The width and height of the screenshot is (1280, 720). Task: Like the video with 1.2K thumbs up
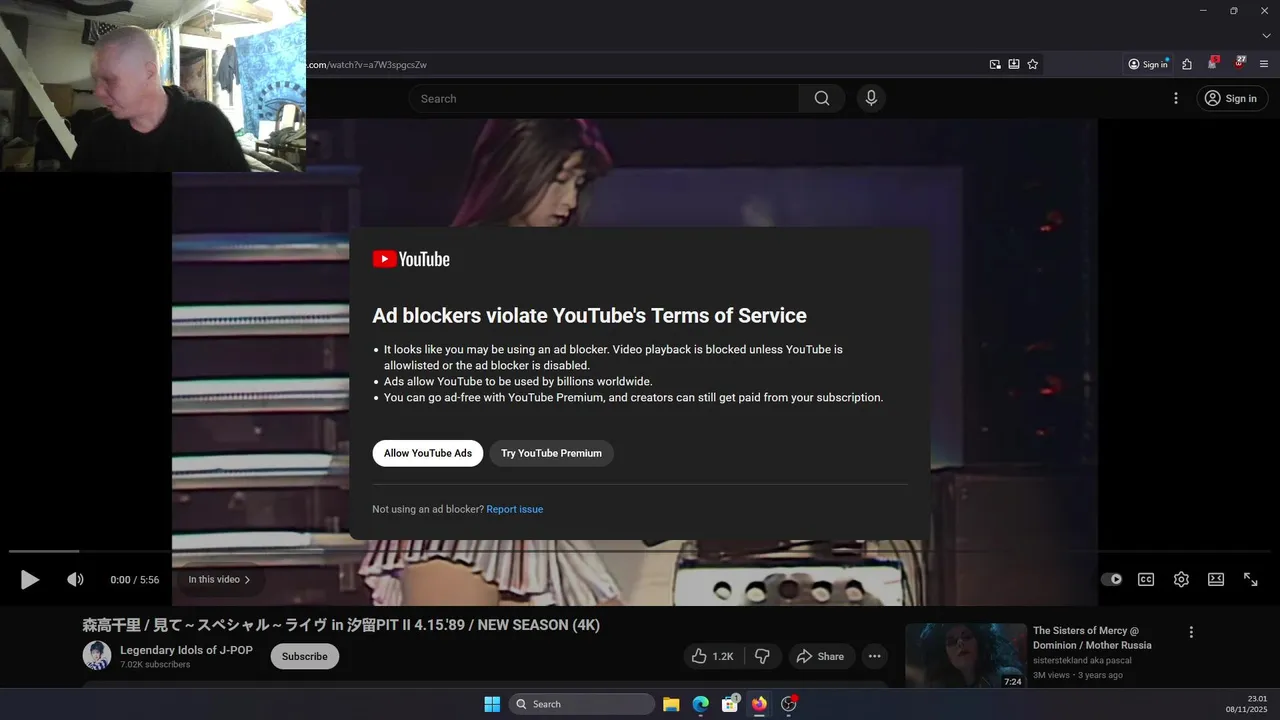[713, 656]
